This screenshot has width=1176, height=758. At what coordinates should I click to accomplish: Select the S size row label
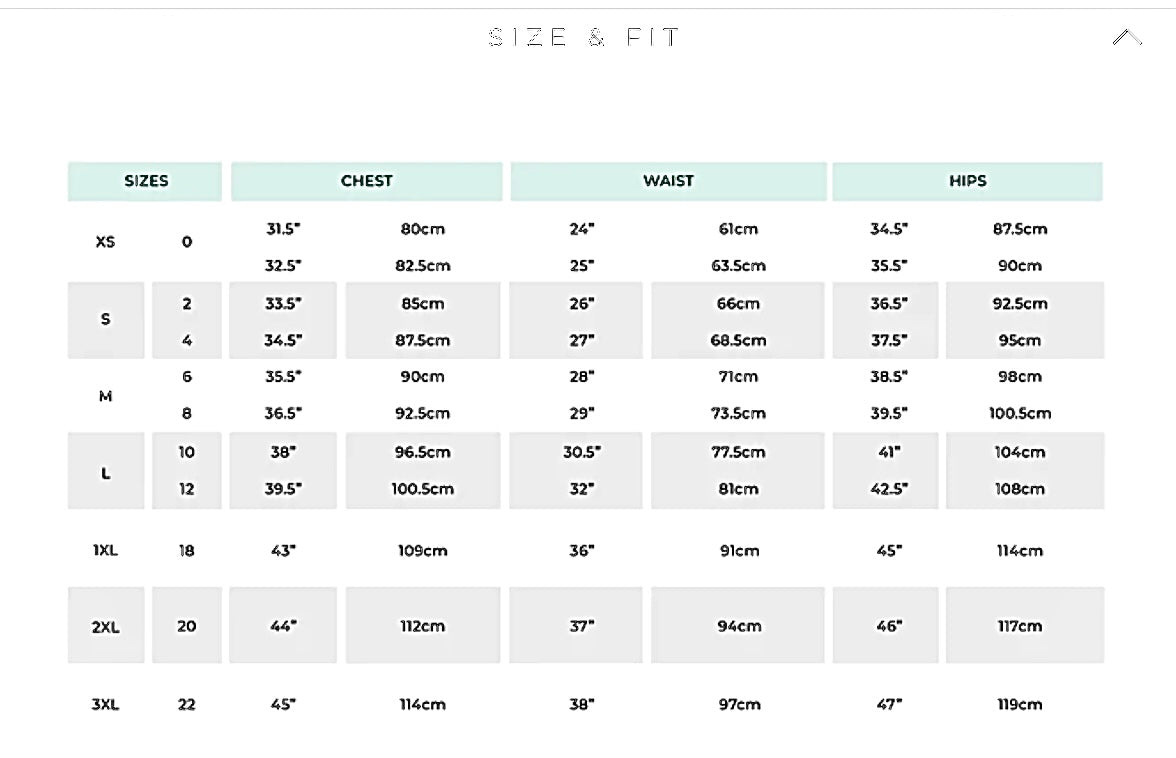(106, 320)
